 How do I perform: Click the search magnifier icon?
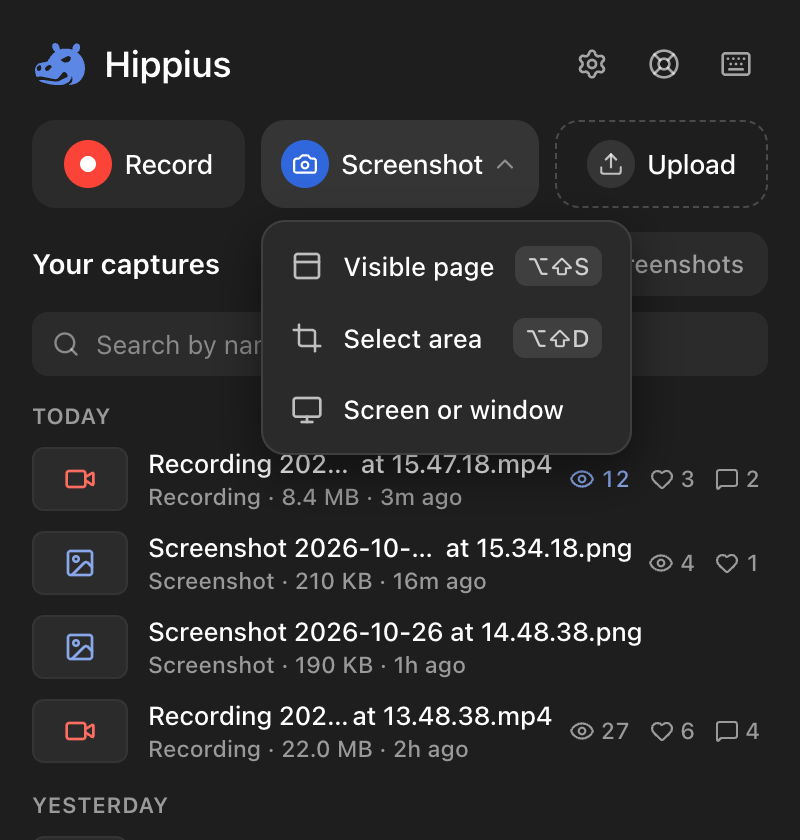point(66,344)
